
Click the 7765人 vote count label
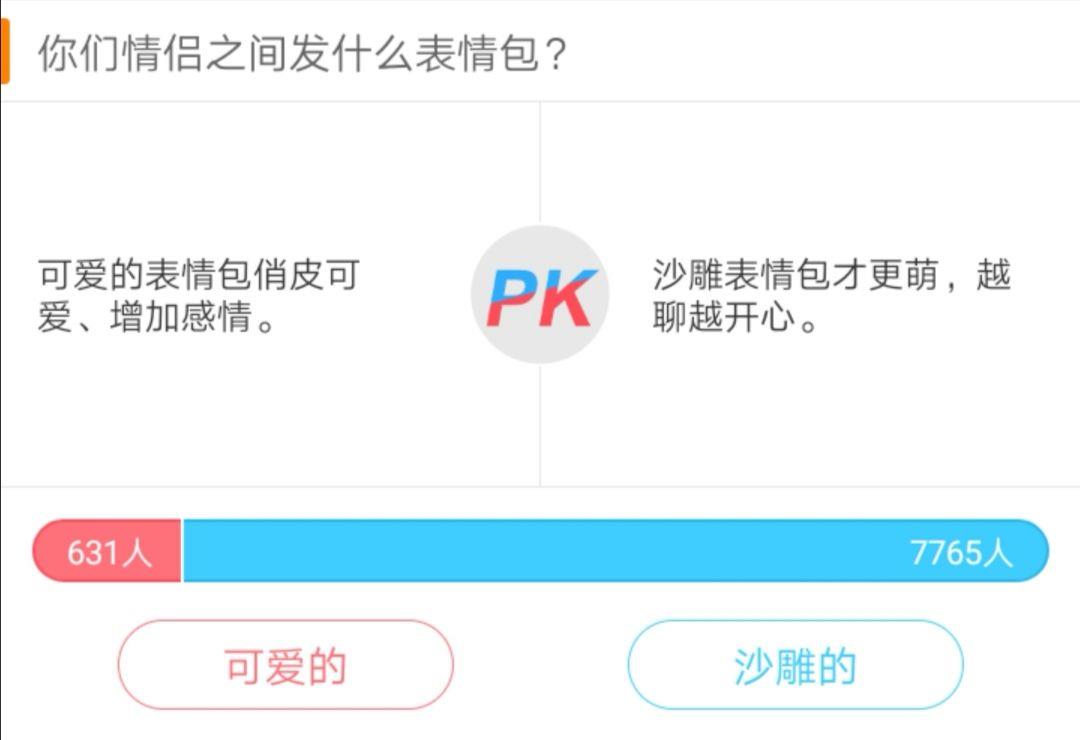[961, 552]
